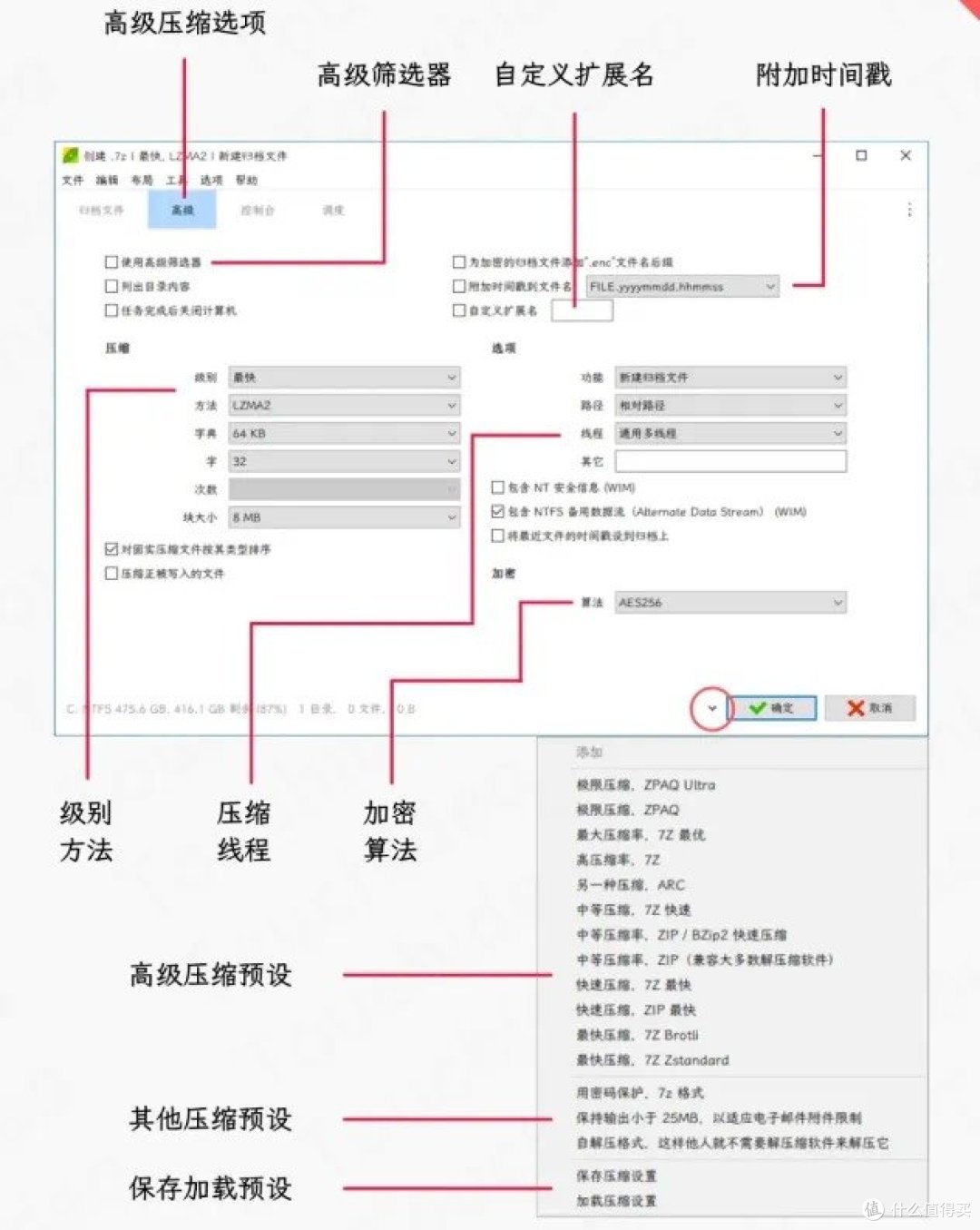Open the 字 dropdown showing 32

344,462
